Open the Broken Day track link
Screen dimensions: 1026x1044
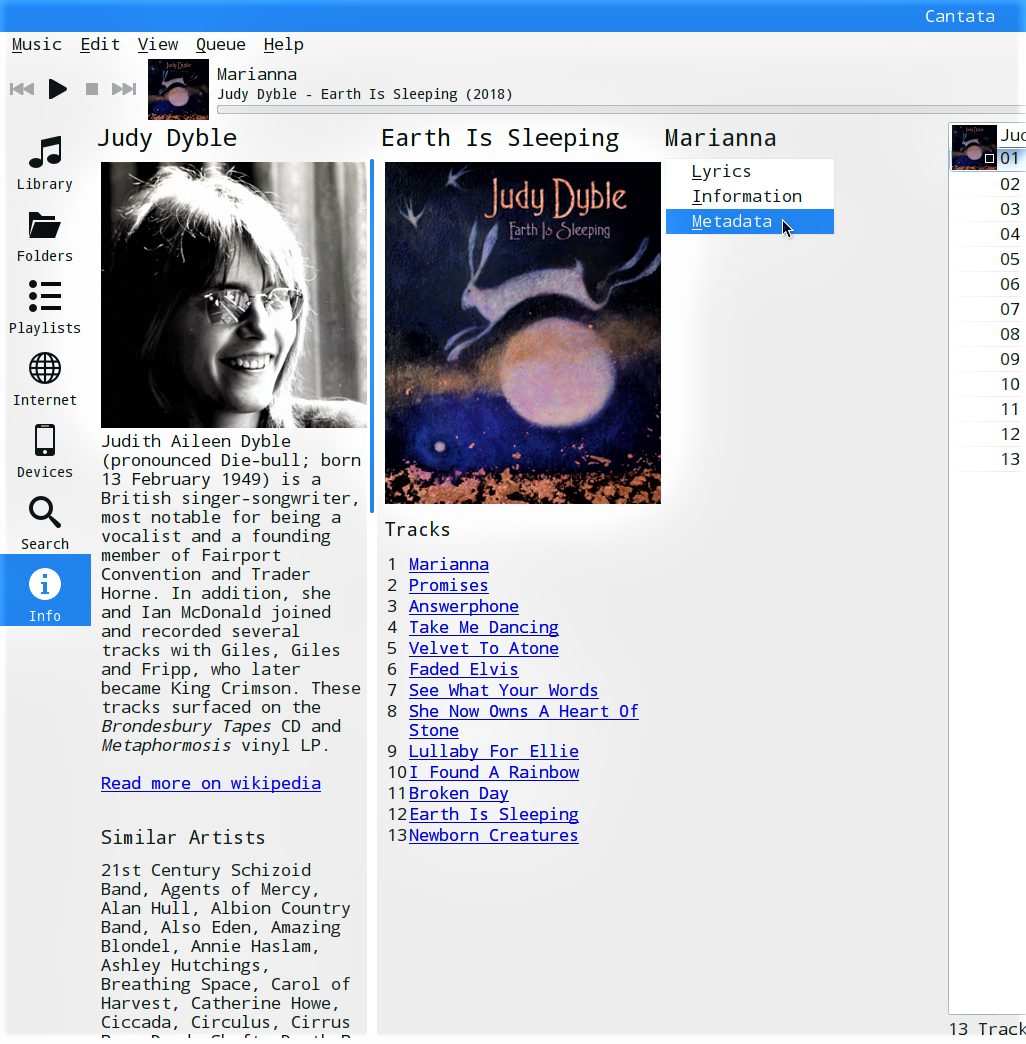coord(459,793)
